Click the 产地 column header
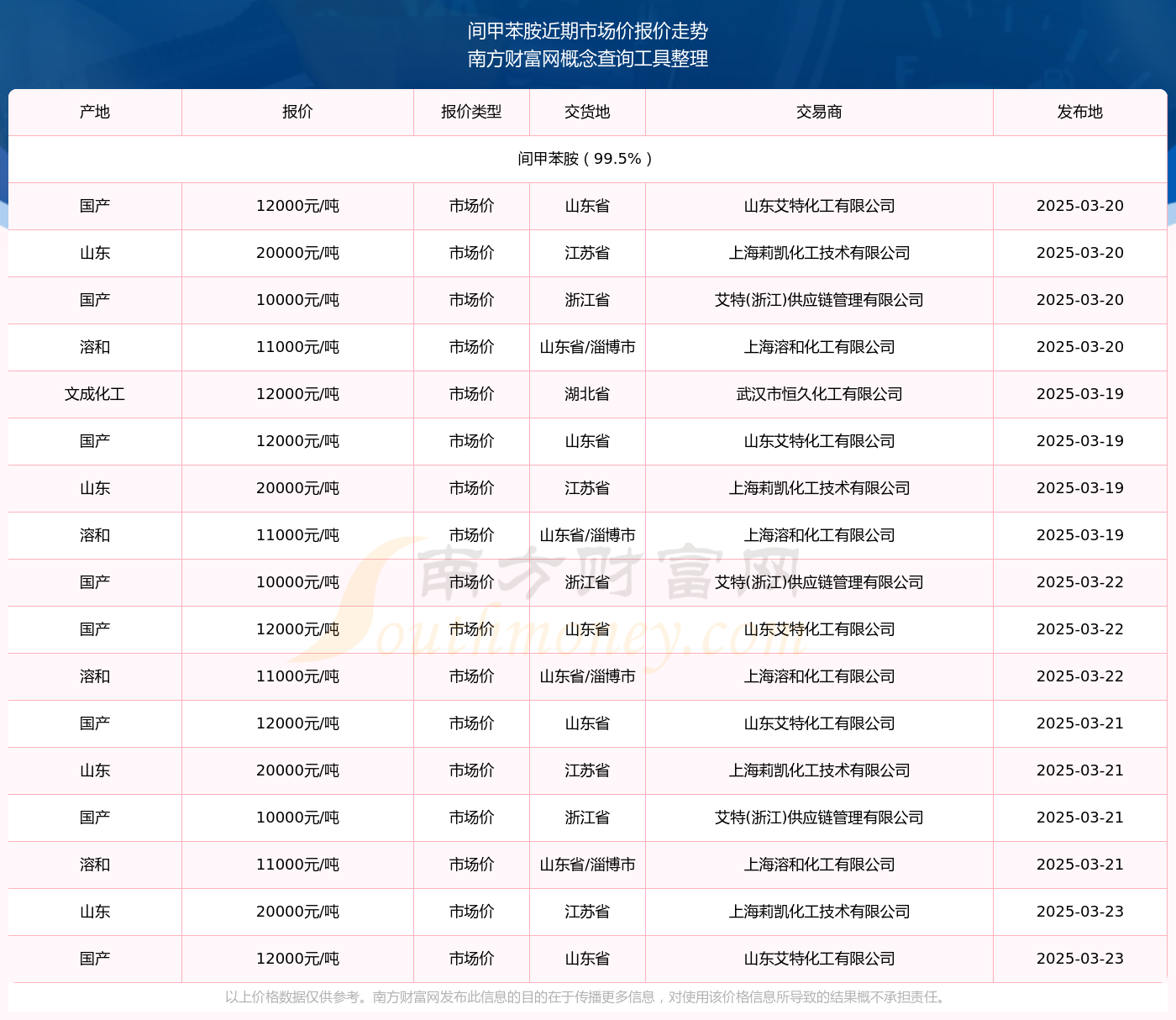 coord(95,112)
